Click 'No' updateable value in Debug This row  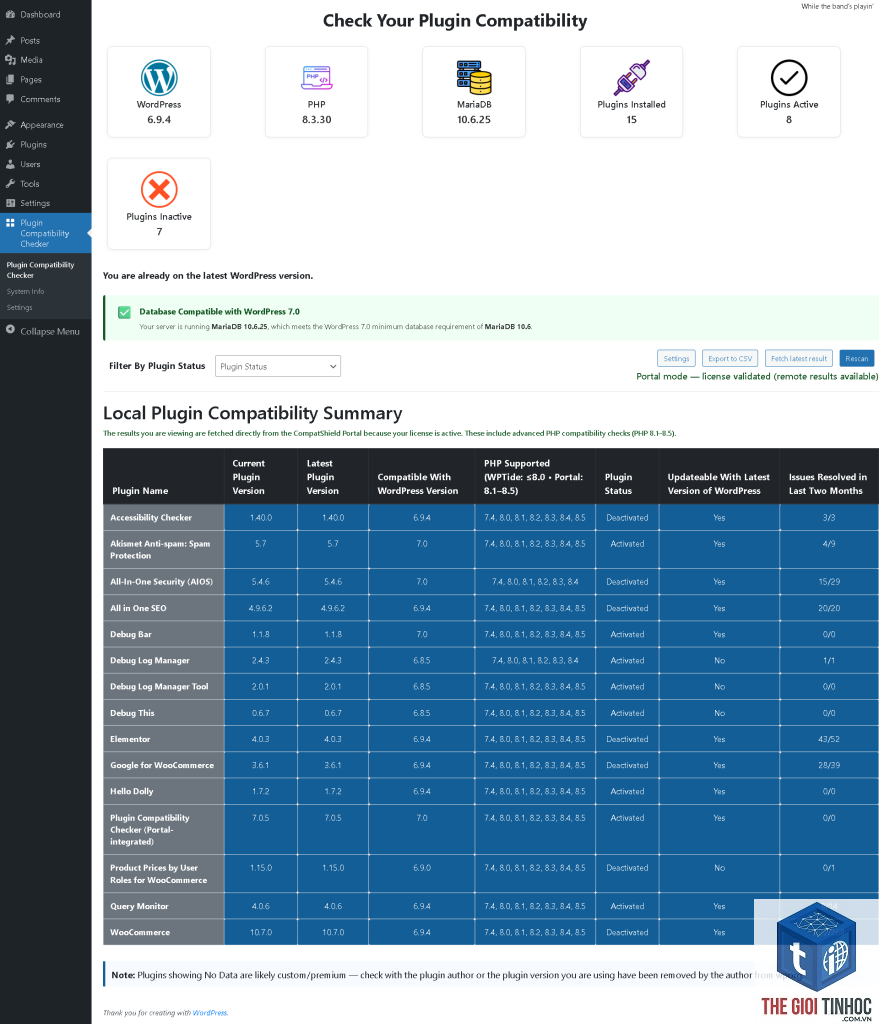tap(719, 713)
